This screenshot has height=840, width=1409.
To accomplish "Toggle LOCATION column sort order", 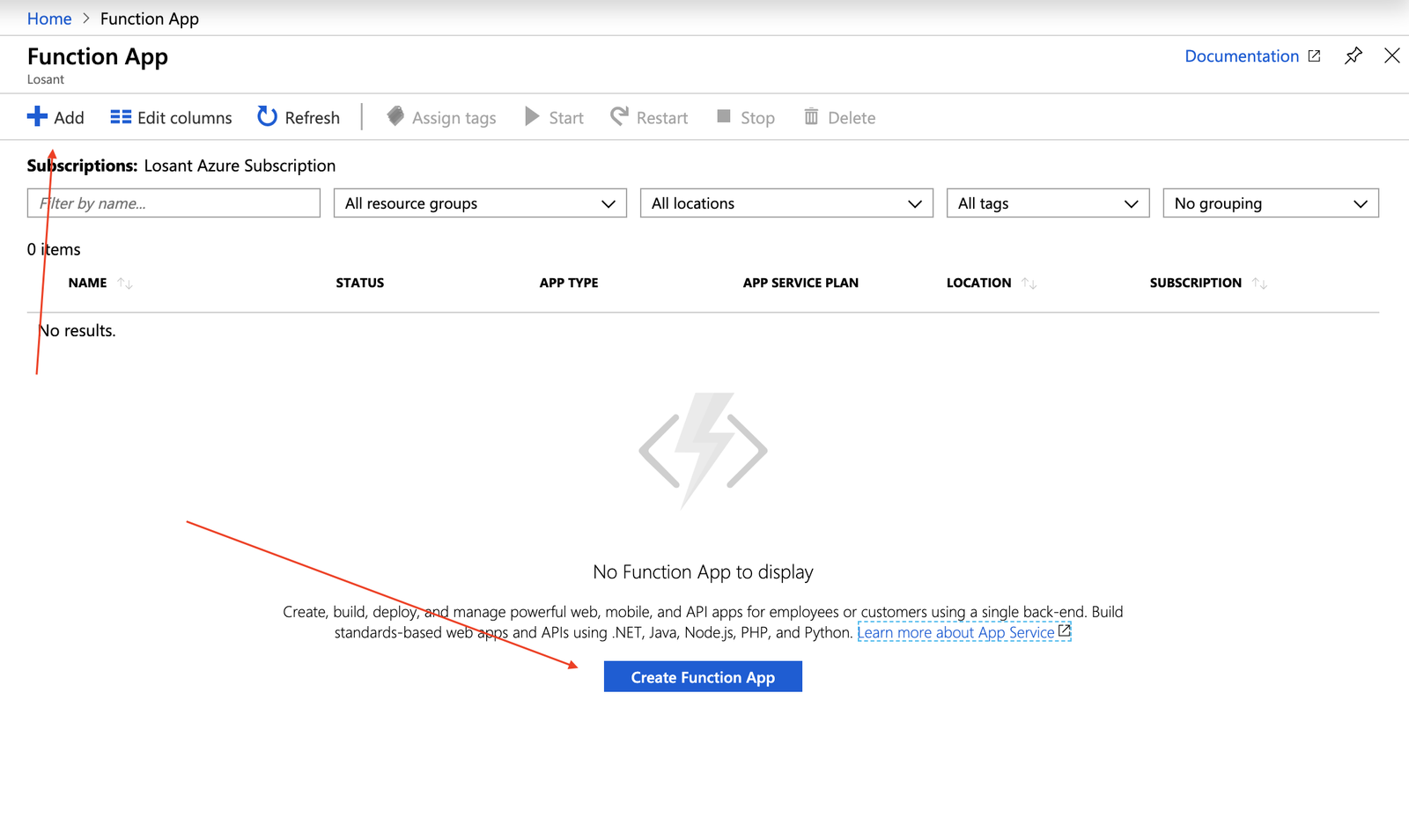I will tap(1028, 283).
